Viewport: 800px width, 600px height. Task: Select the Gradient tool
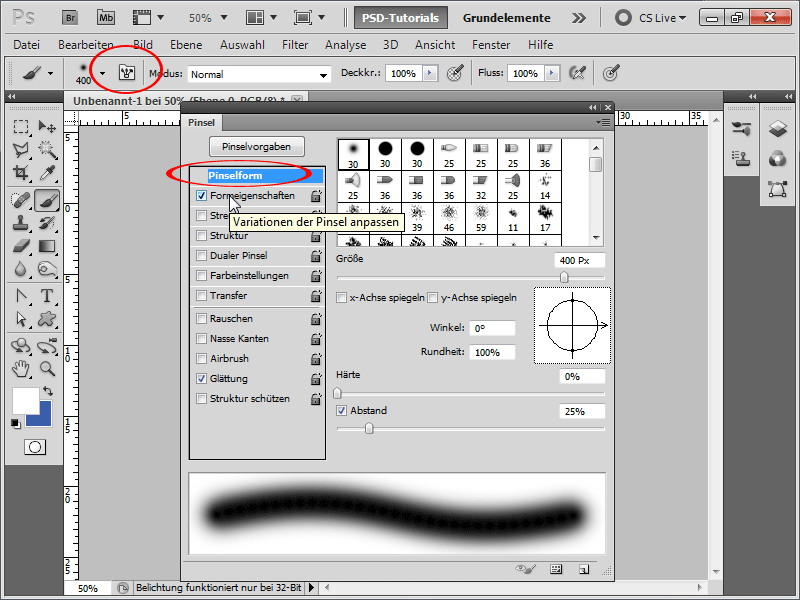click(x=47, y=246)
